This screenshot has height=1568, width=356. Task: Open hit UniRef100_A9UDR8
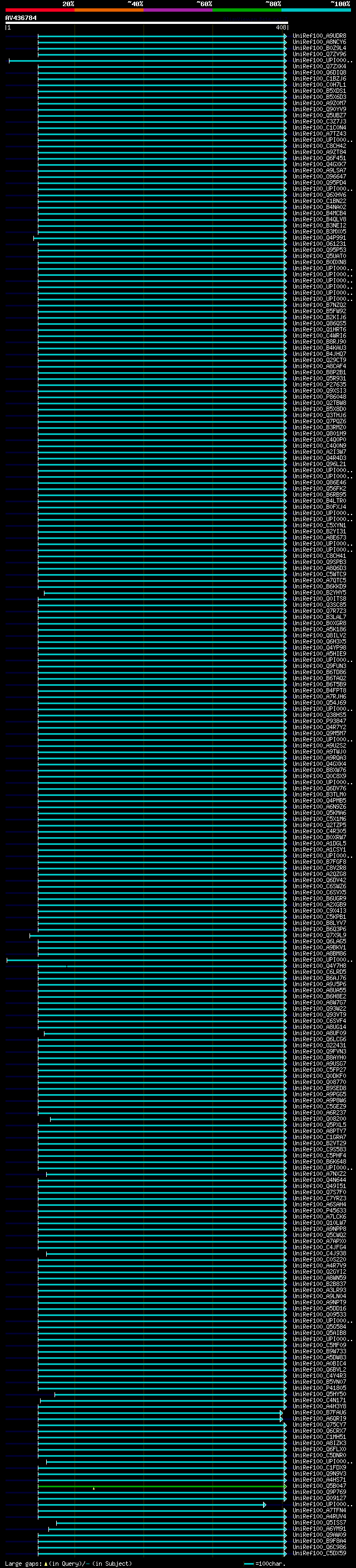coord(319,36)
